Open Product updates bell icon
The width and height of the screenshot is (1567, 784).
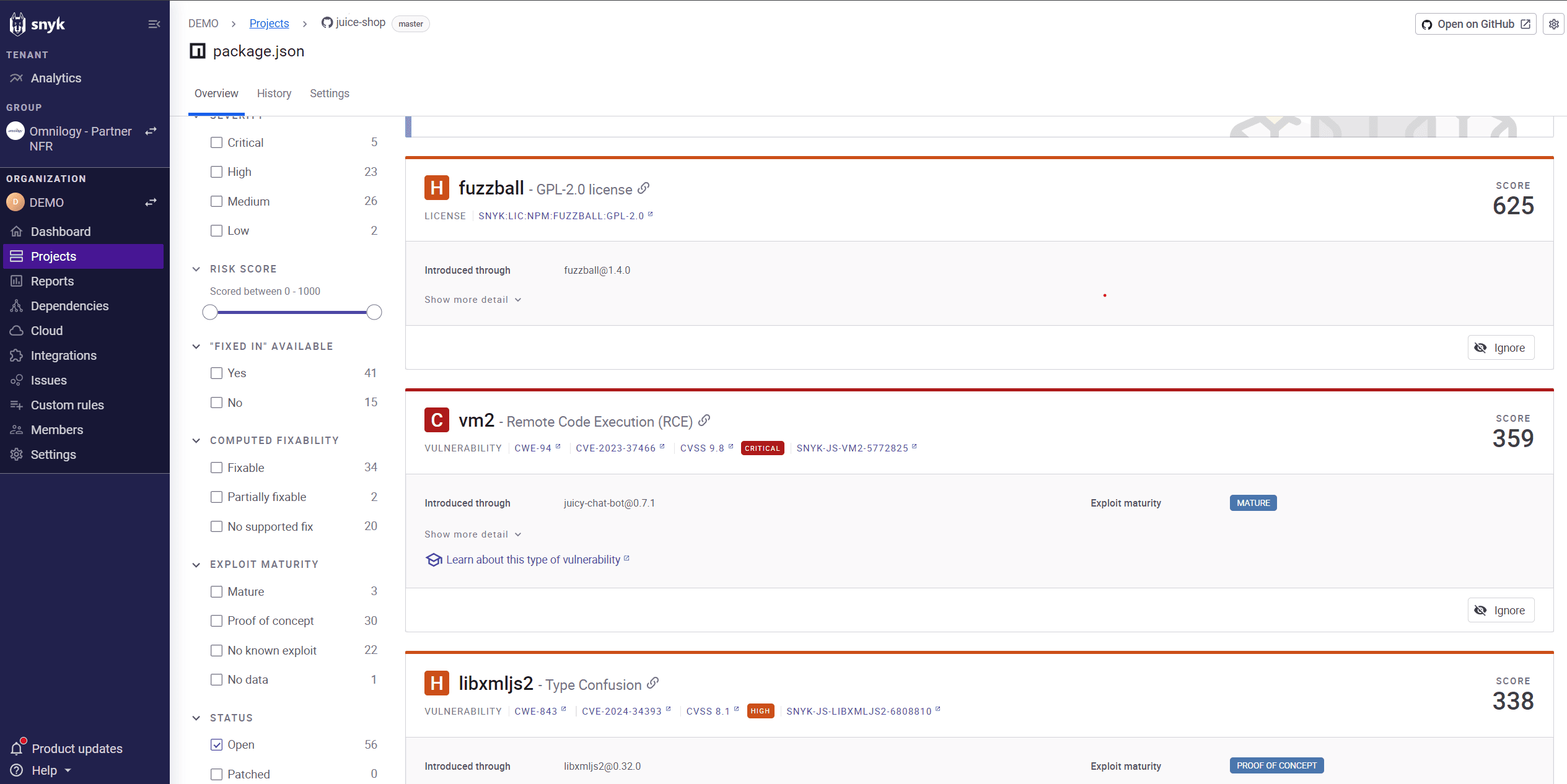(17, 748)
